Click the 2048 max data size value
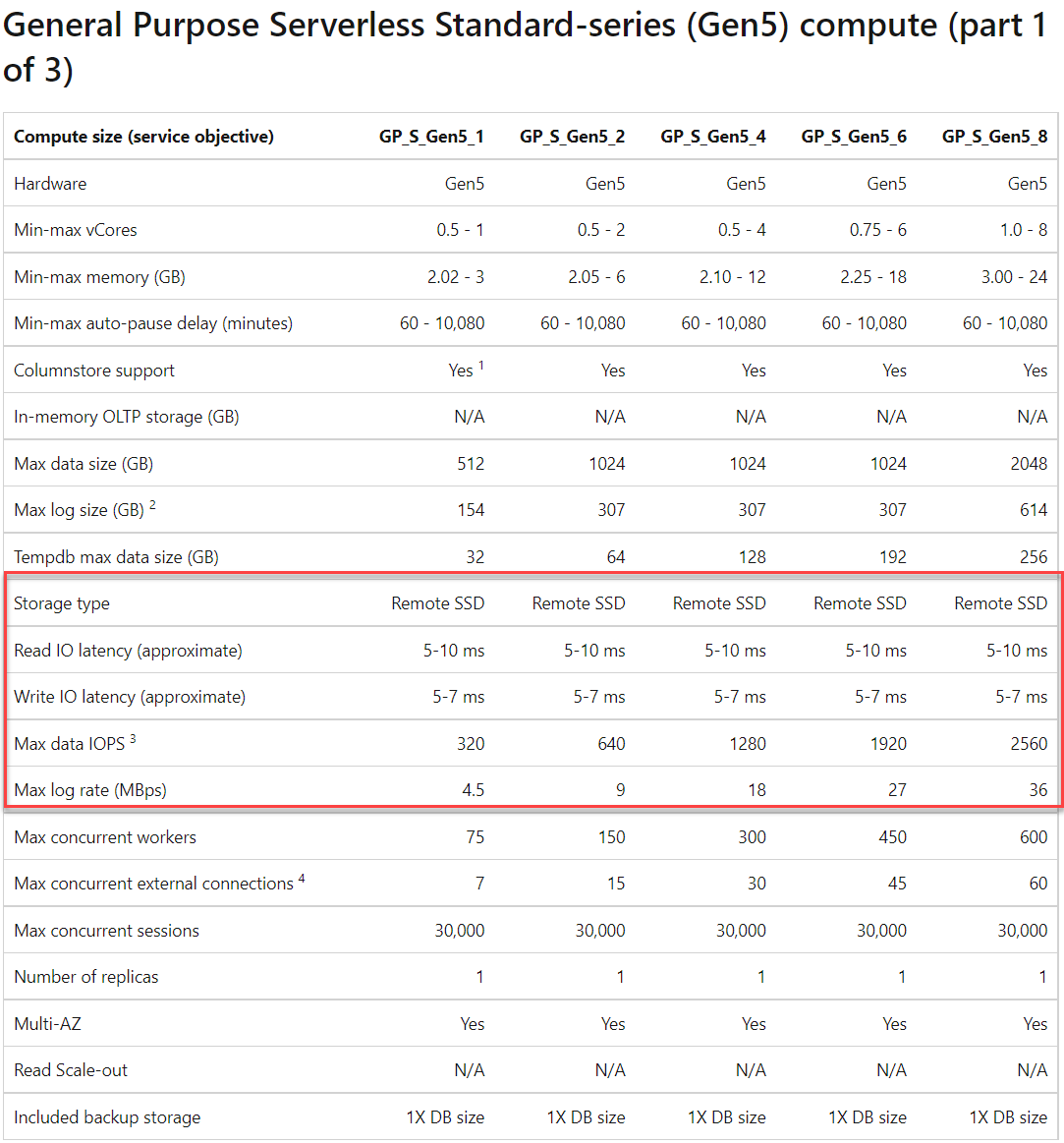Image resolution: width=1064 pixels, height=1143 pixels. click(1029, 464)
